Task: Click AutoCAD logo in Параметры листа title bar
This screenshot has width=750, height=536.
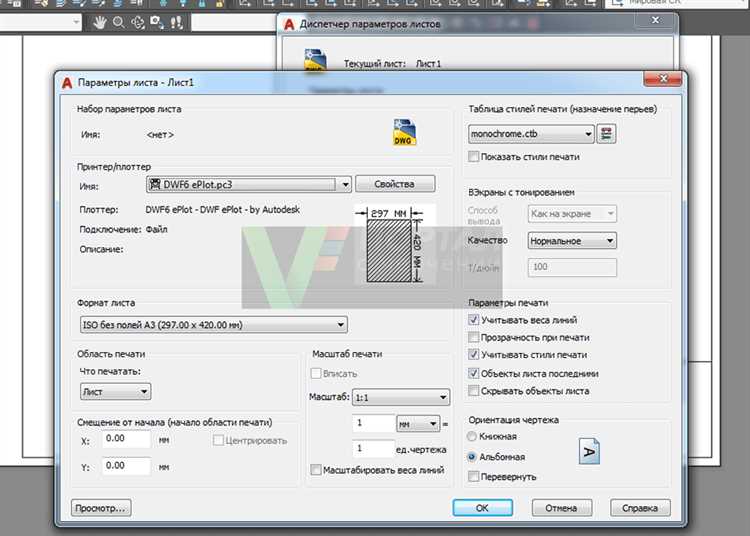Action: (67, 82)
